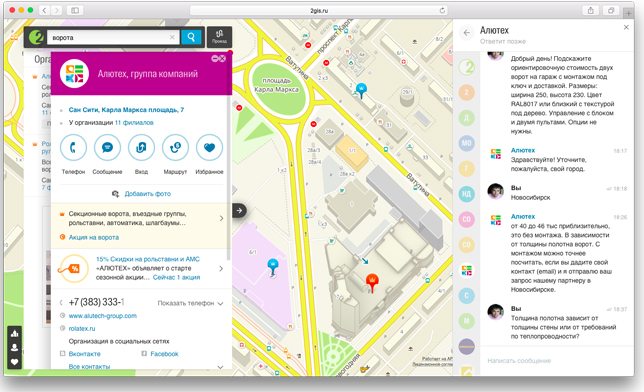This screenshot has height=392, width=644.
Task: Add company to Избранное heart icon
Action: [x=209, y=148]
